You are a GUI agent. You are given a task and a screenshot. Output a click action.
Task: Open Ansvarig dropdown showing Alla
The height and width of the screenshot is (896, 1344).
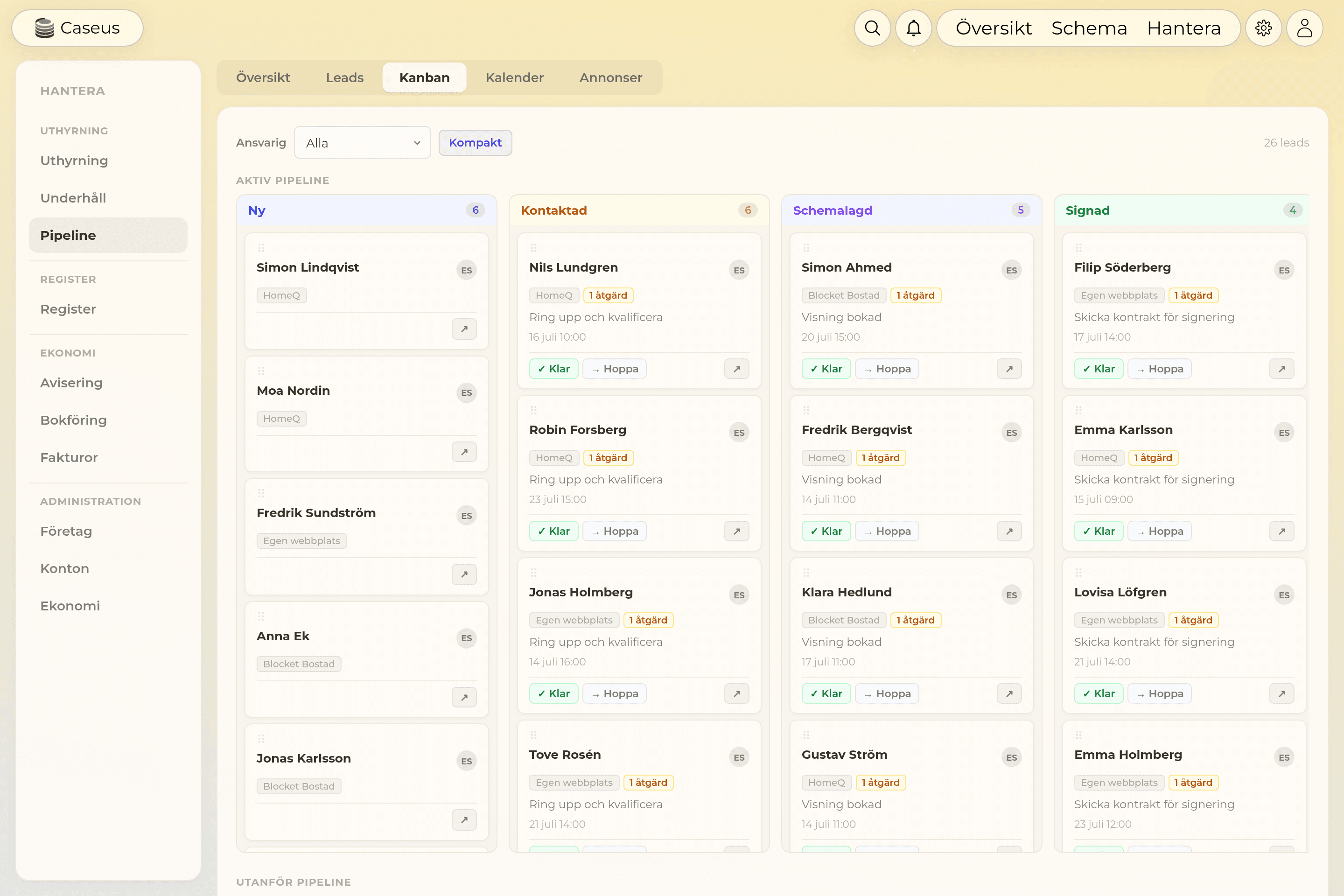point(362,142)
